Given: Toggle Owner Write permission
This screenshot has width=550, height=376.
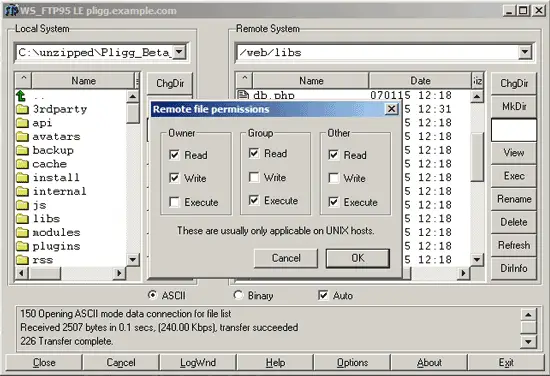Looking at the screenshot, I should pos(174,178).
